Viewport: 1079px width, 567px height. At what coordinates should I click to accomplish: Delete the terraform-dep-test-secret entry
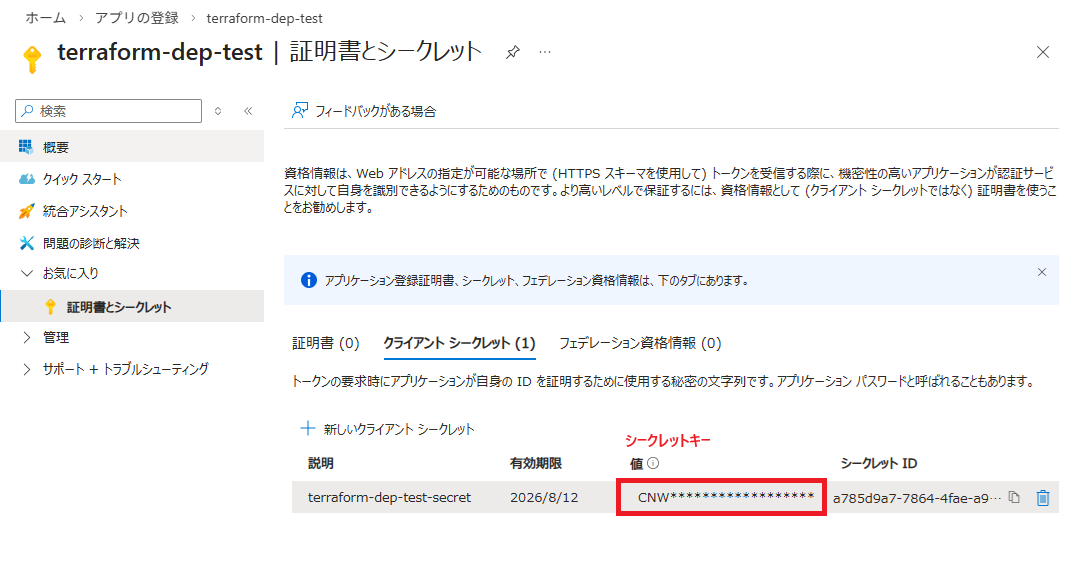pyautogui.click(x=1043, y=497)
